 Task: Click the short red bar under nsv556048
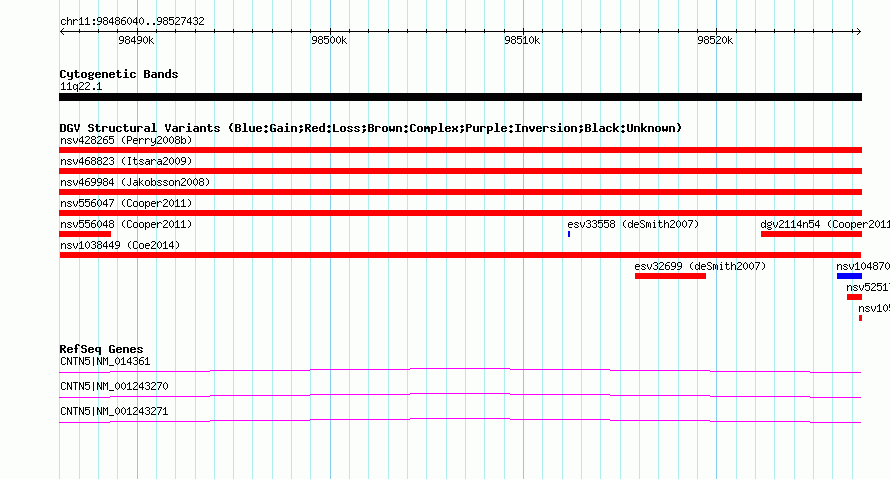85,234
